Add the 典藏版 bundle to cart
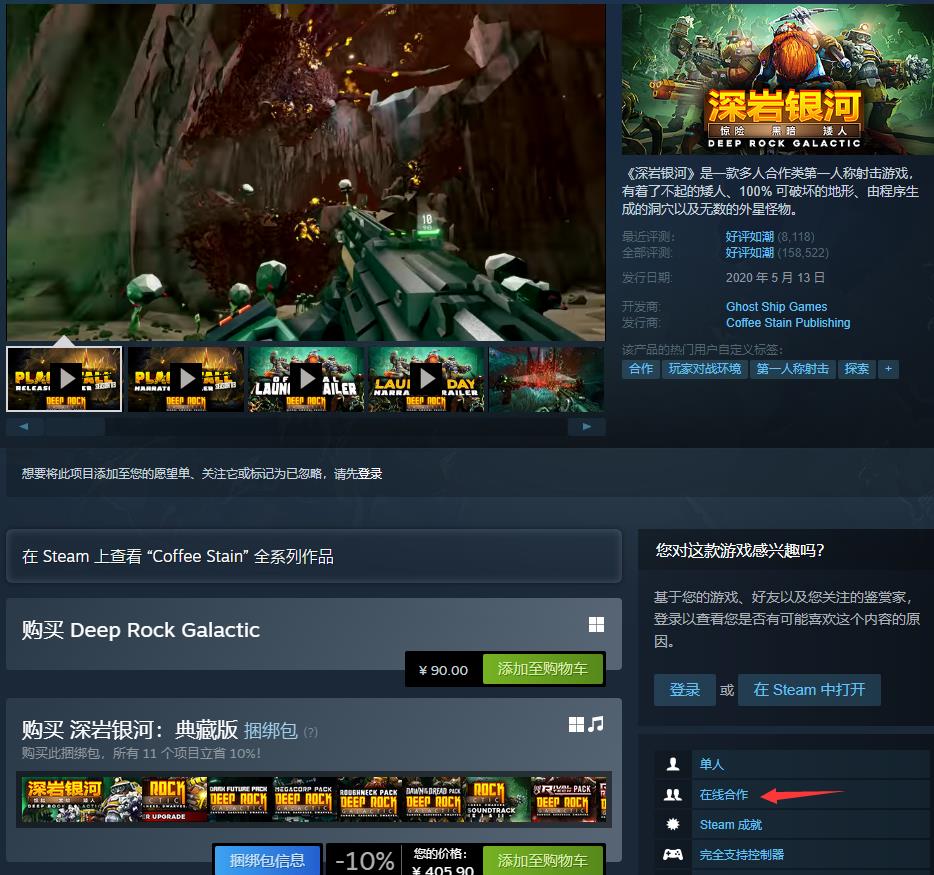Viewport: 934px width, 875px height. [543, 860]
